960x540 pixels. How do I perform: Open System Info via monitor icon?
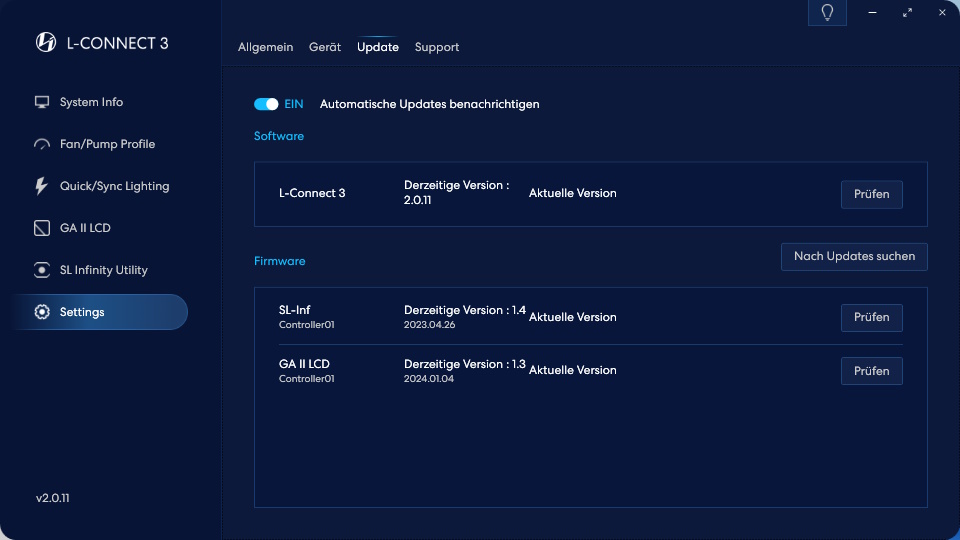pyautogui.click(x=42, y=102)
